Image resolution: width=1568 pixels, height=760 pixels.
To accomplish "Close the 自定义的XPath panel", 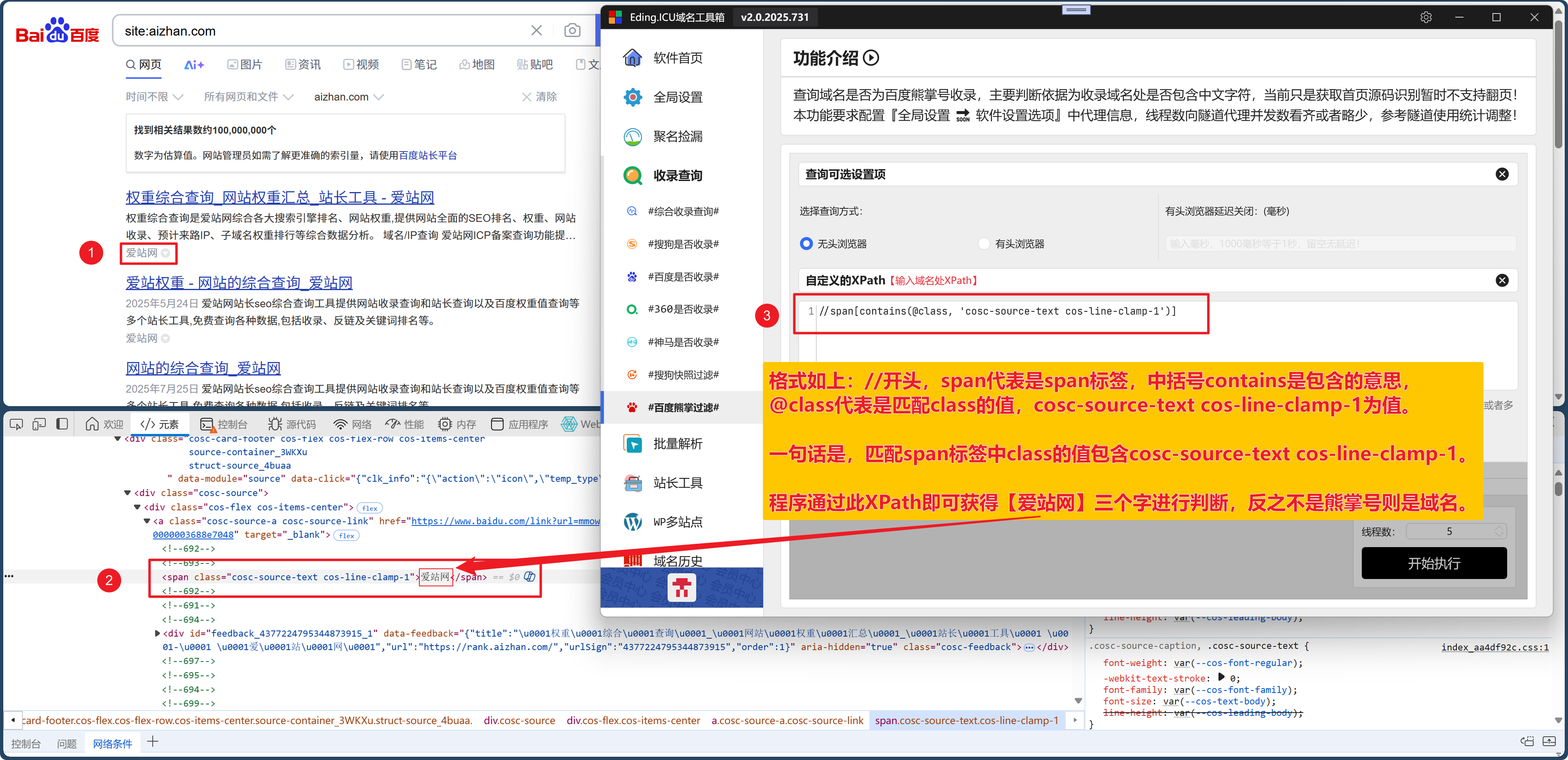I will point(1502,280).
